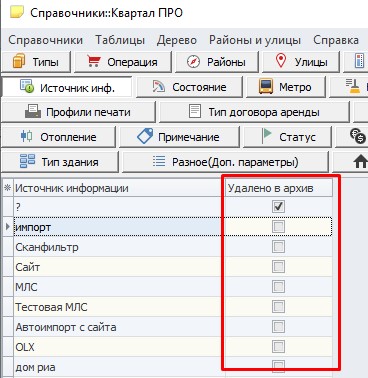Click the Улицы map pin icon

[281, 61]
